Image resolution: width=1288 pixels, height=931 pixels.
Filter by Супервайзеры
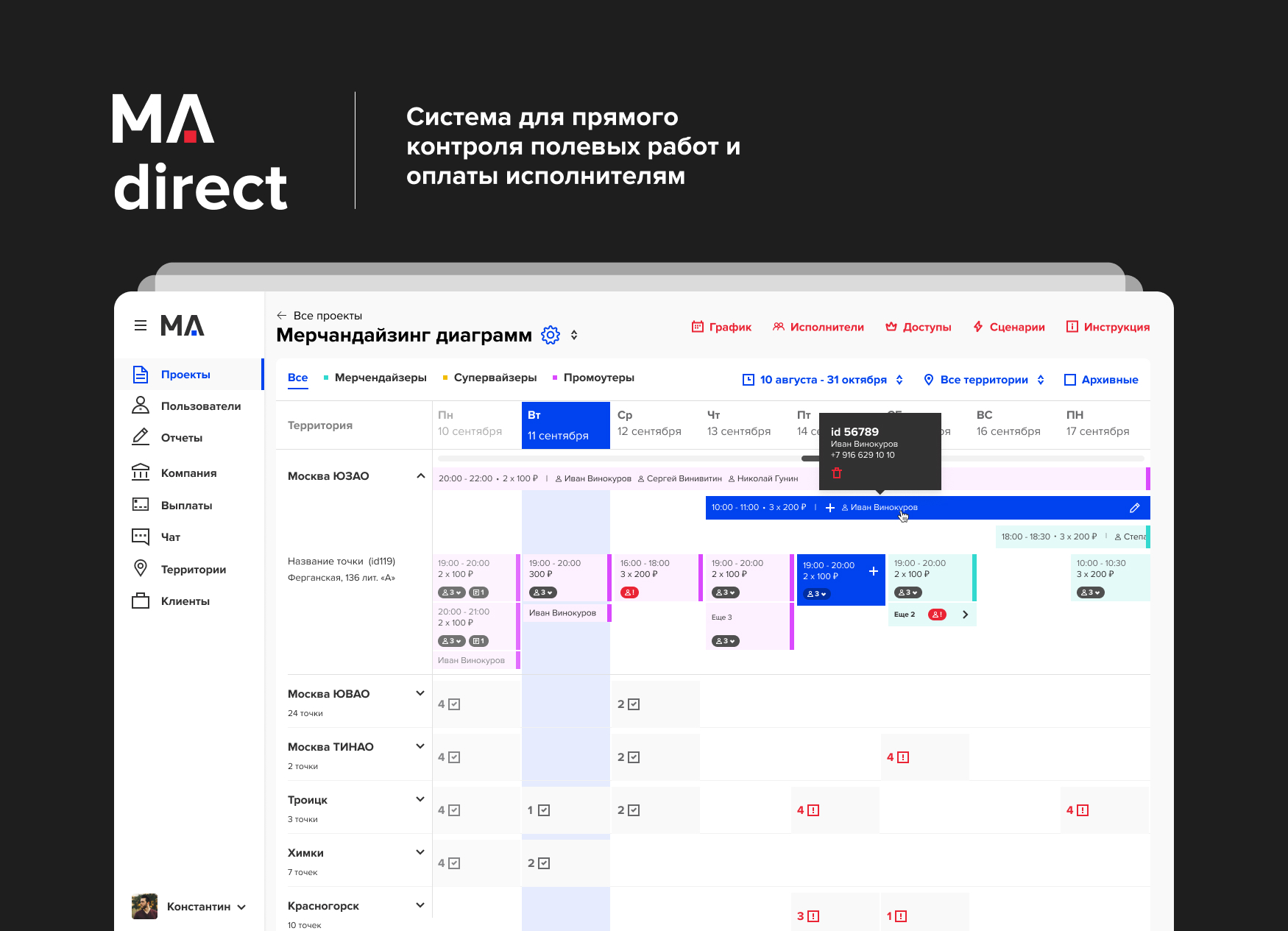[489, 378]
